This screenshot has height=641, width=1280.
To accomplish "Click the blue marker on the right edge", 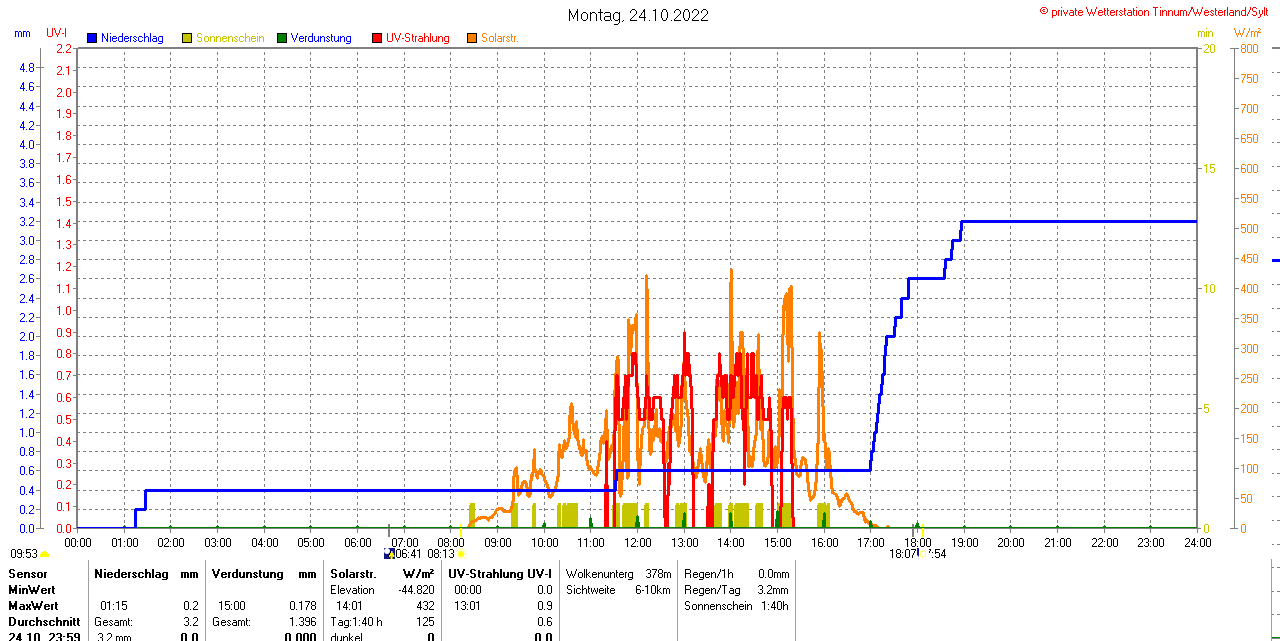I will click(1275, 259).
